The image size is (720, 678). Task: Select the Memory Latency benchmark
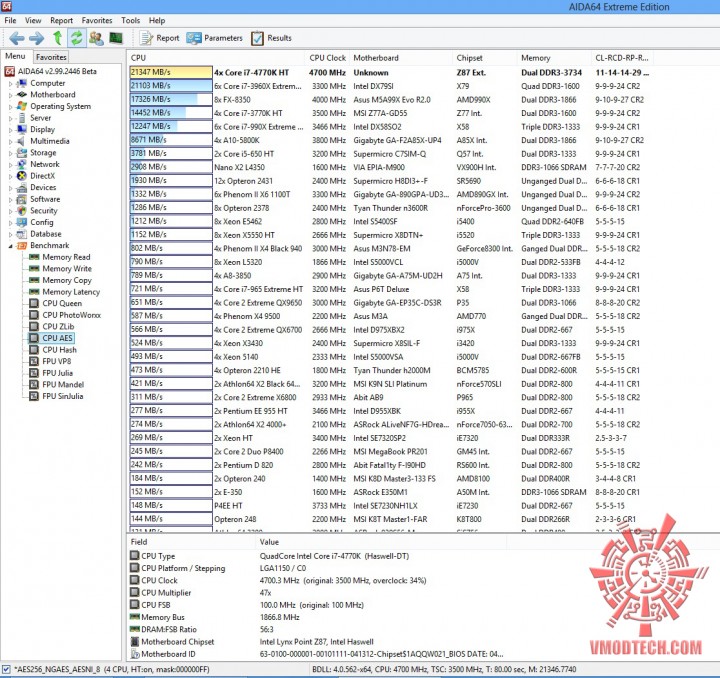(x=71, y=291)
